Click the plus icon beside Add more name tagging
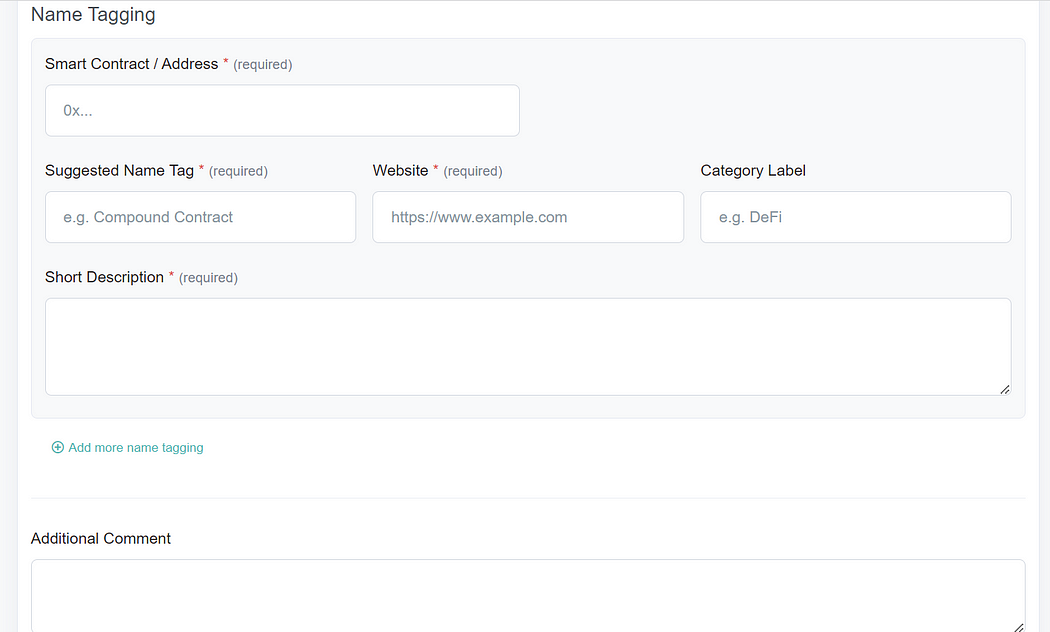 57,448
